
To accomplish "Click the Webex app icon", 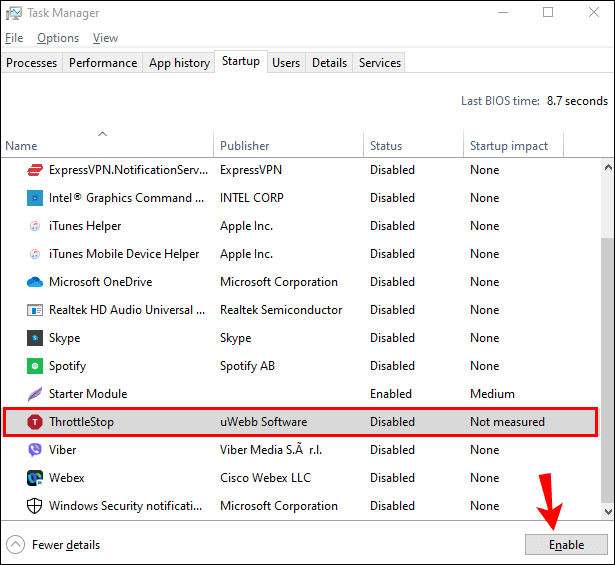I will (x=35, y=478).
